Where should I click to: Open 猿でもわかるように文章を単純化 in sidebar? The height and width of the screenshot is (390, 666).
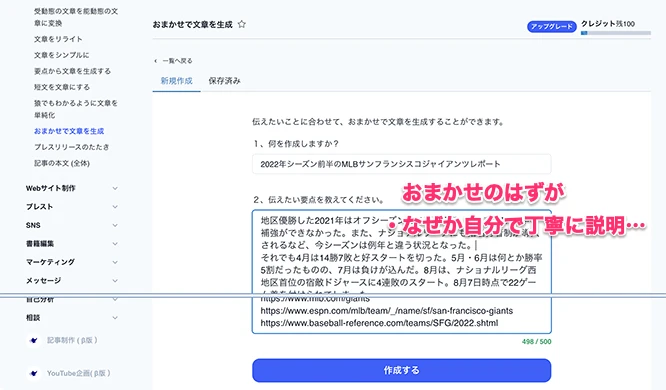[76, 109]
